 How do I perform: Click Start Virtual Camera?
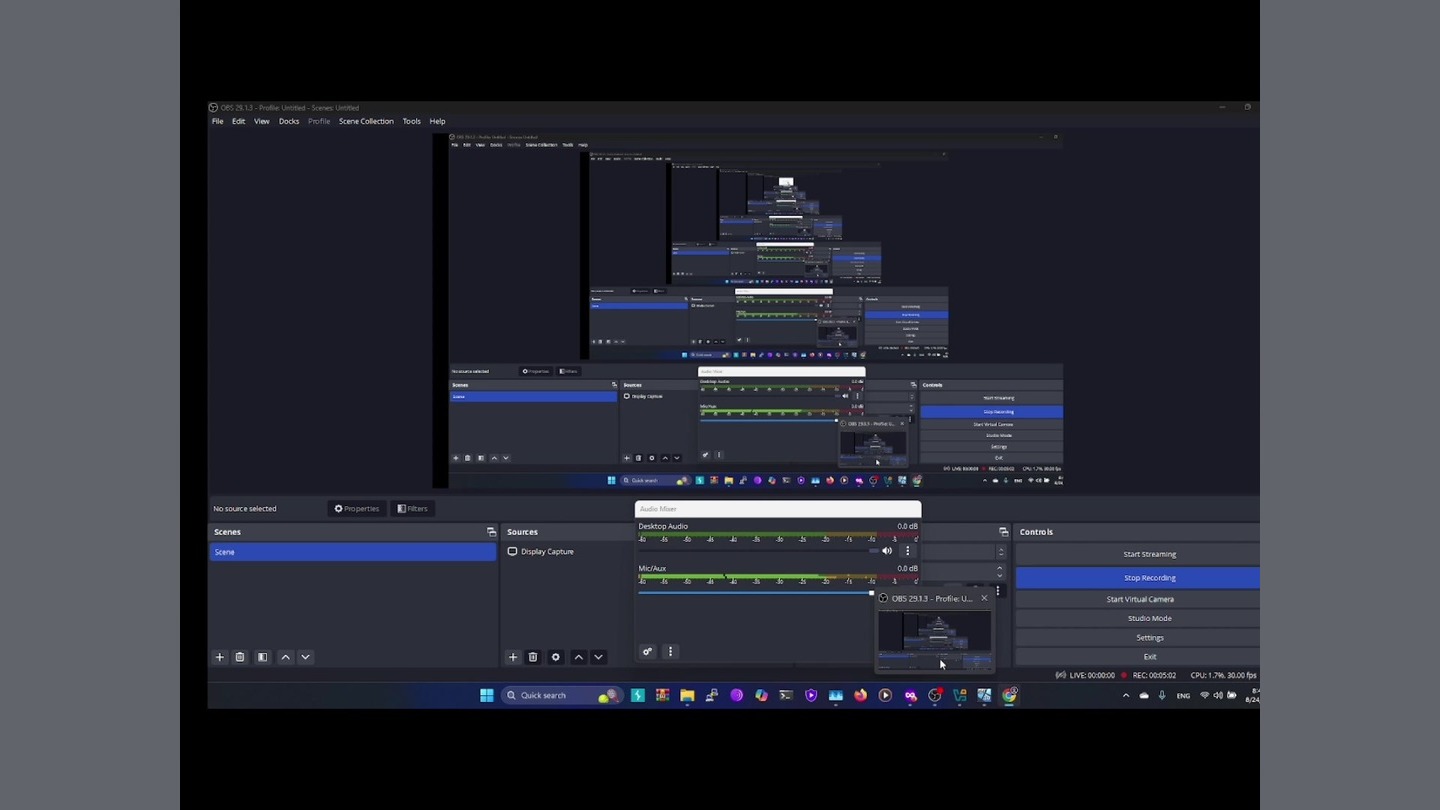click(x=1138, y=599)
